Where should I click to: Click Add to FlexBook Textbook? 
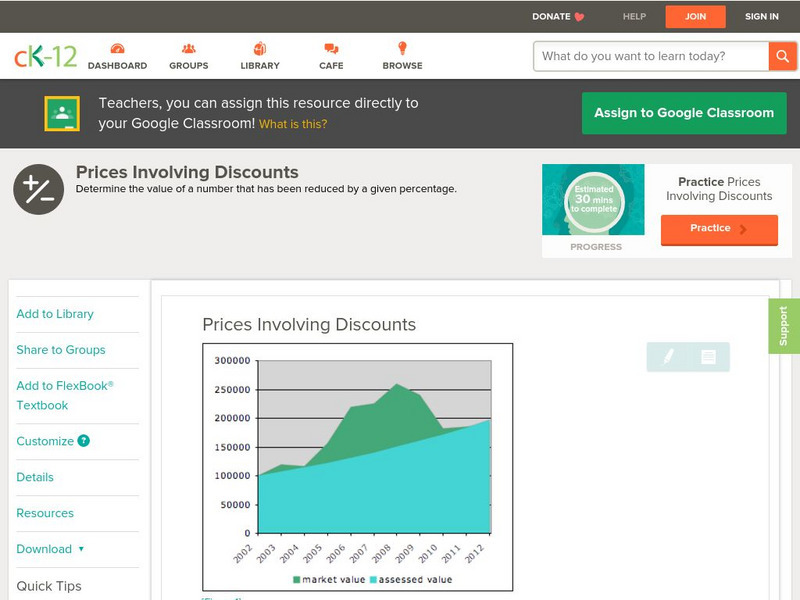pyautogui.click(x=65, y=395)
